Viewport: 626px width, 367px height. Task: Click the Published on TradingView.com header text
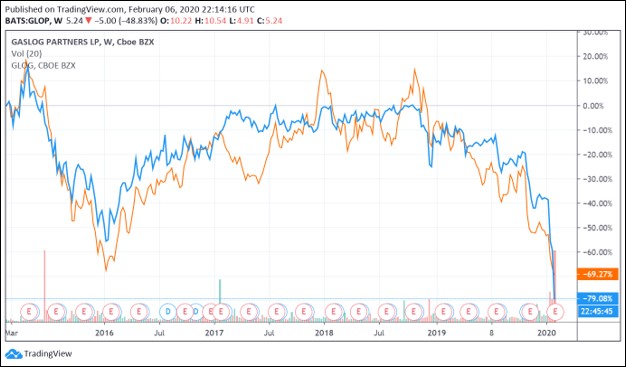coord(130,10)
